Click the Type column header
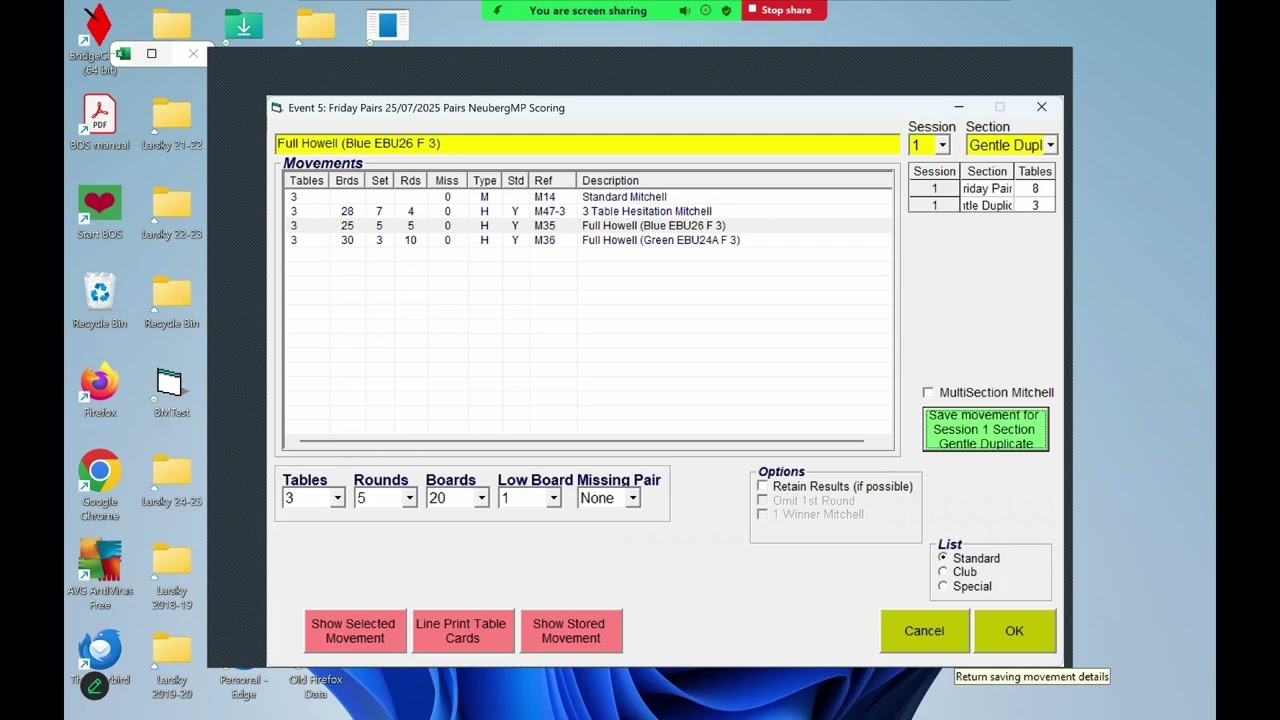The image size is (1280, 720). point(484,181)
